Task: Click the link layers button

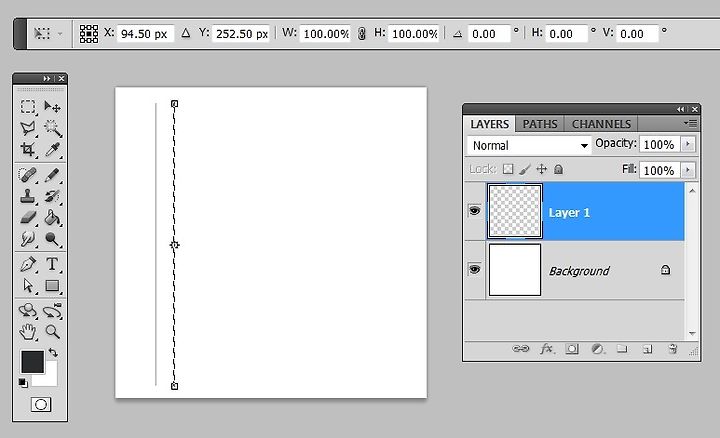Action: [x=520, y=349]
